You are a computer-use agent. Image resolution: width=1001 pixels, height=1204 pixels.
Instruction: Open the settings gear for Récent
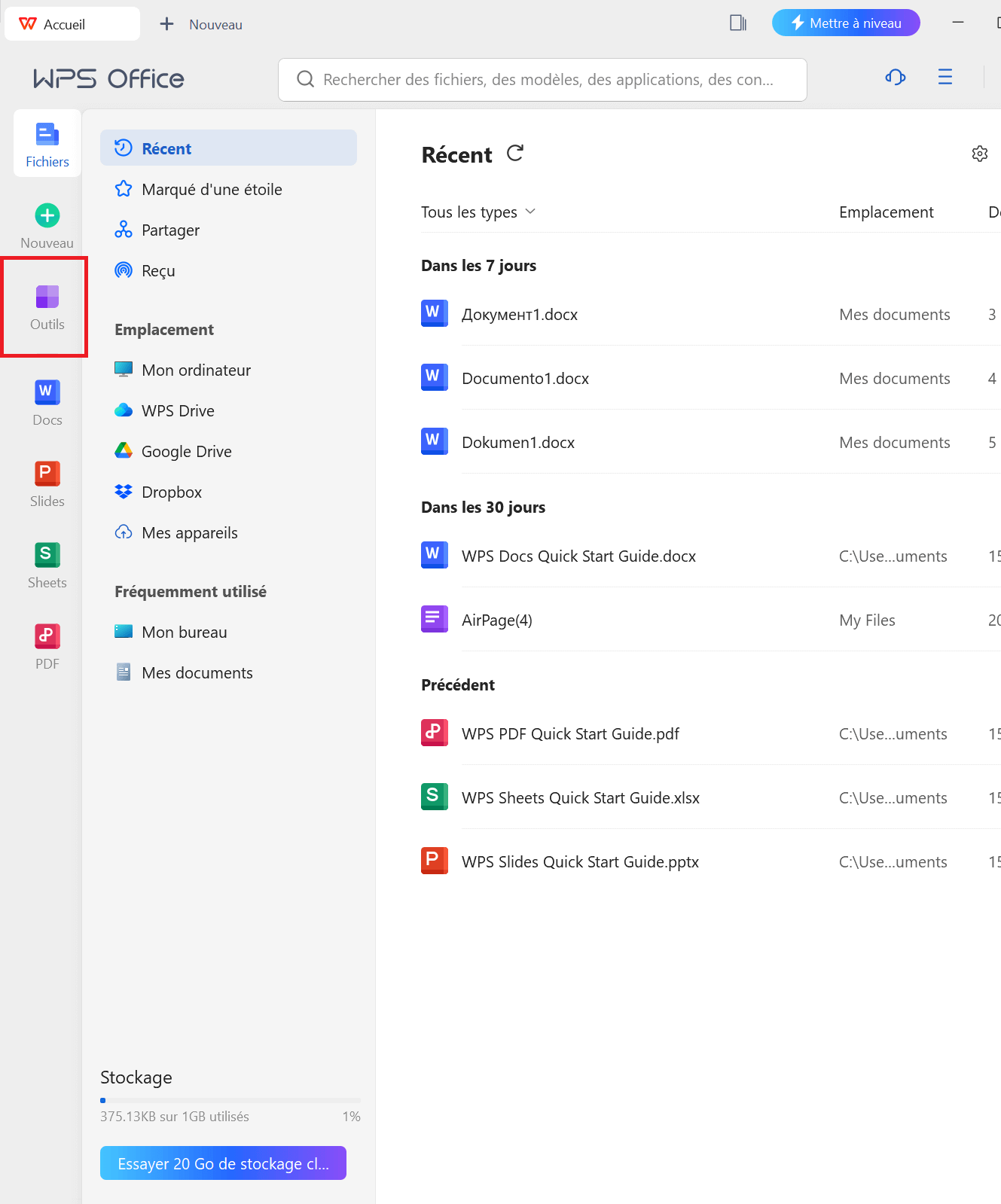[x=979, y=154]
